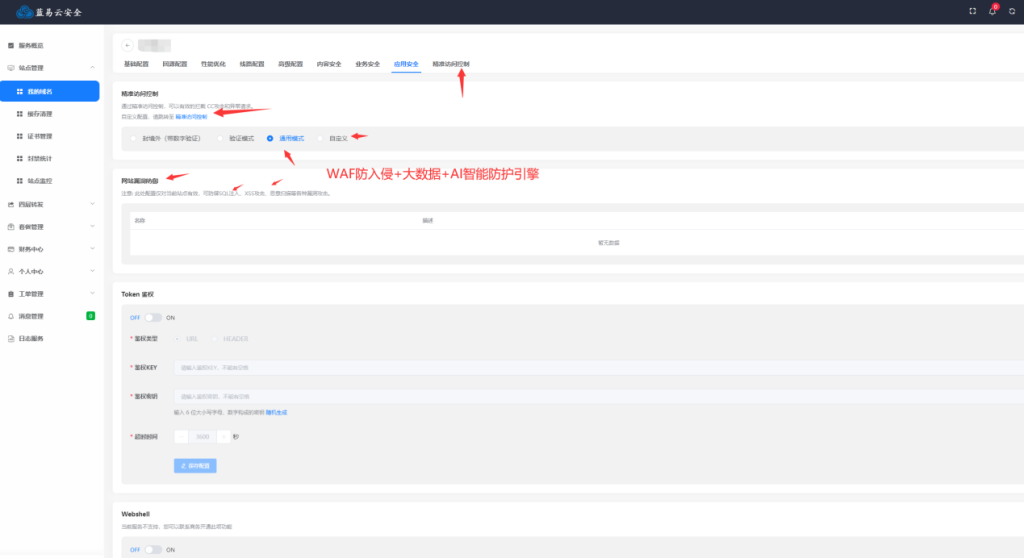The width and height of the screenshot is (1024, 558).
Task: Click the round back arrow button
Action: pos(127,45)
